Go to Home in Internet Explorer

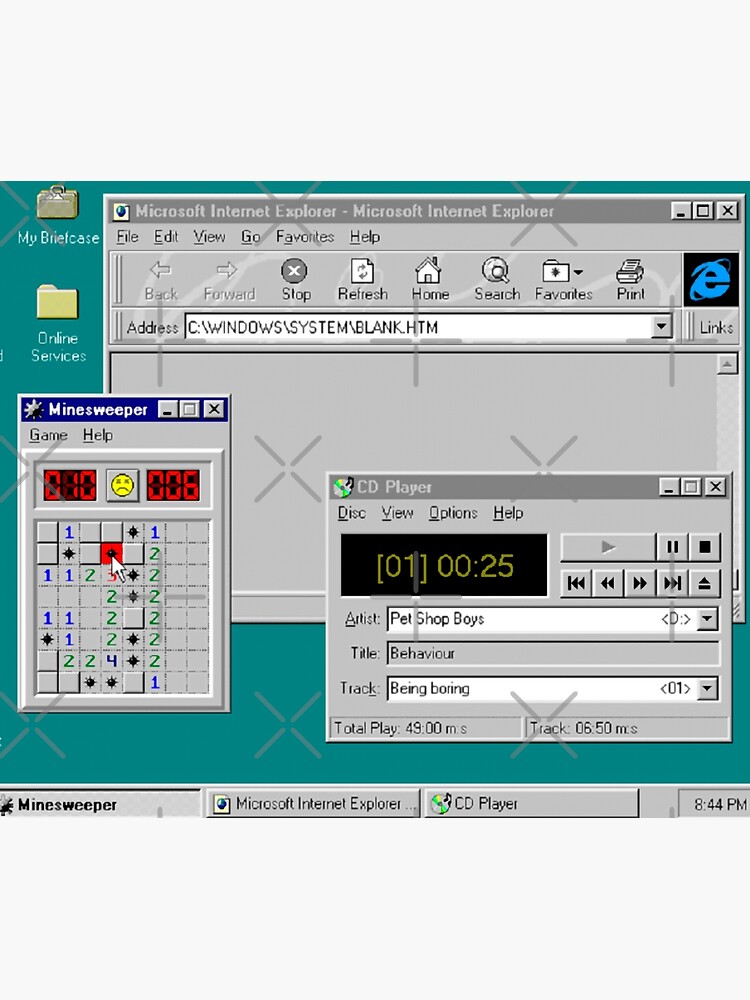(429, 279)
